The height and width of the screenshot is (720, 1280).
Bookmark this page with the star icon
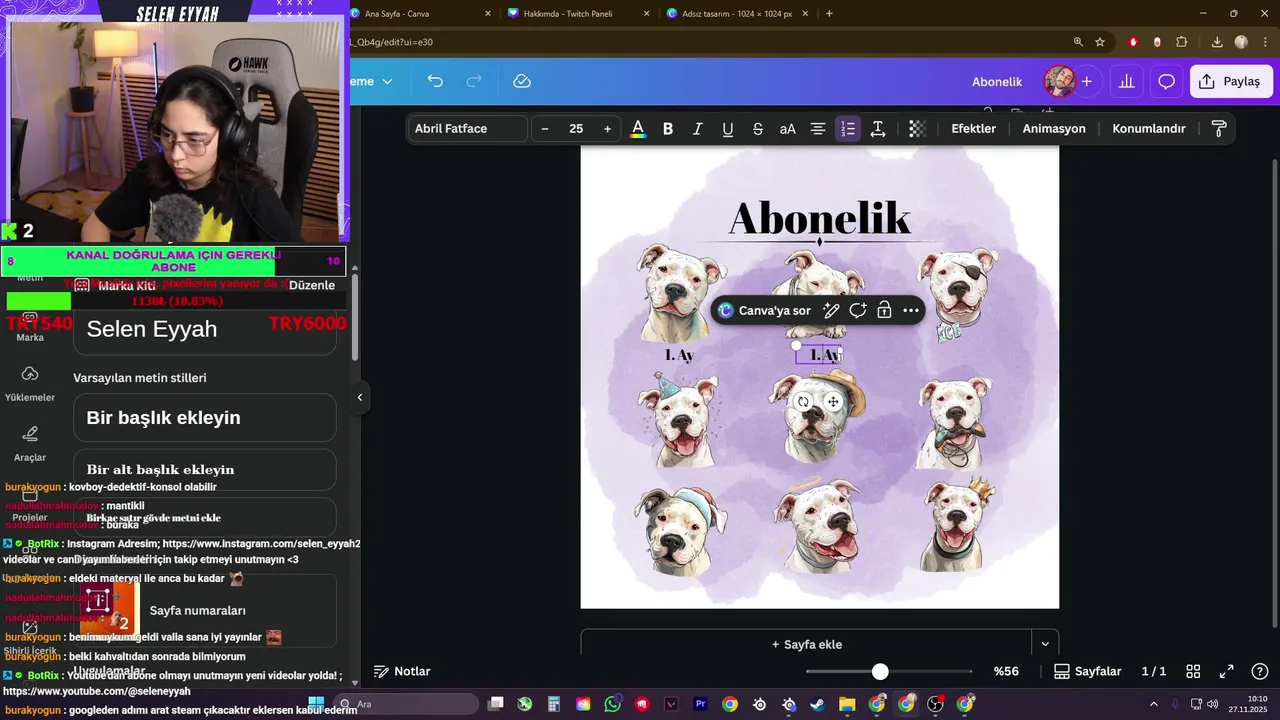(x=1100, y=42)
